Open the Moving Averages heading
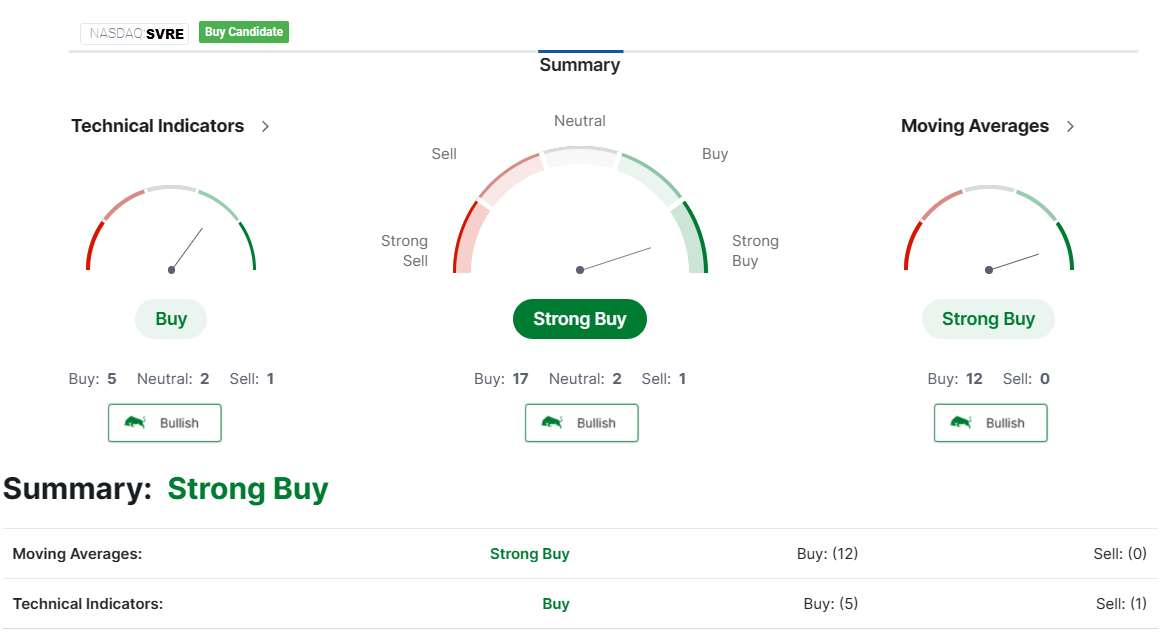1163x632 pixels. (975, 126)
